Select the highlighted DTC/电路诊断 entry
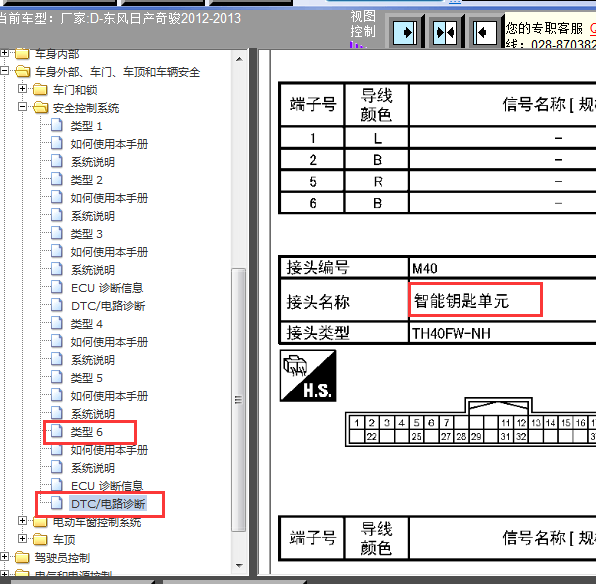Image resolution: width=596 pixels, height=584 pixels. pos(108,504)
